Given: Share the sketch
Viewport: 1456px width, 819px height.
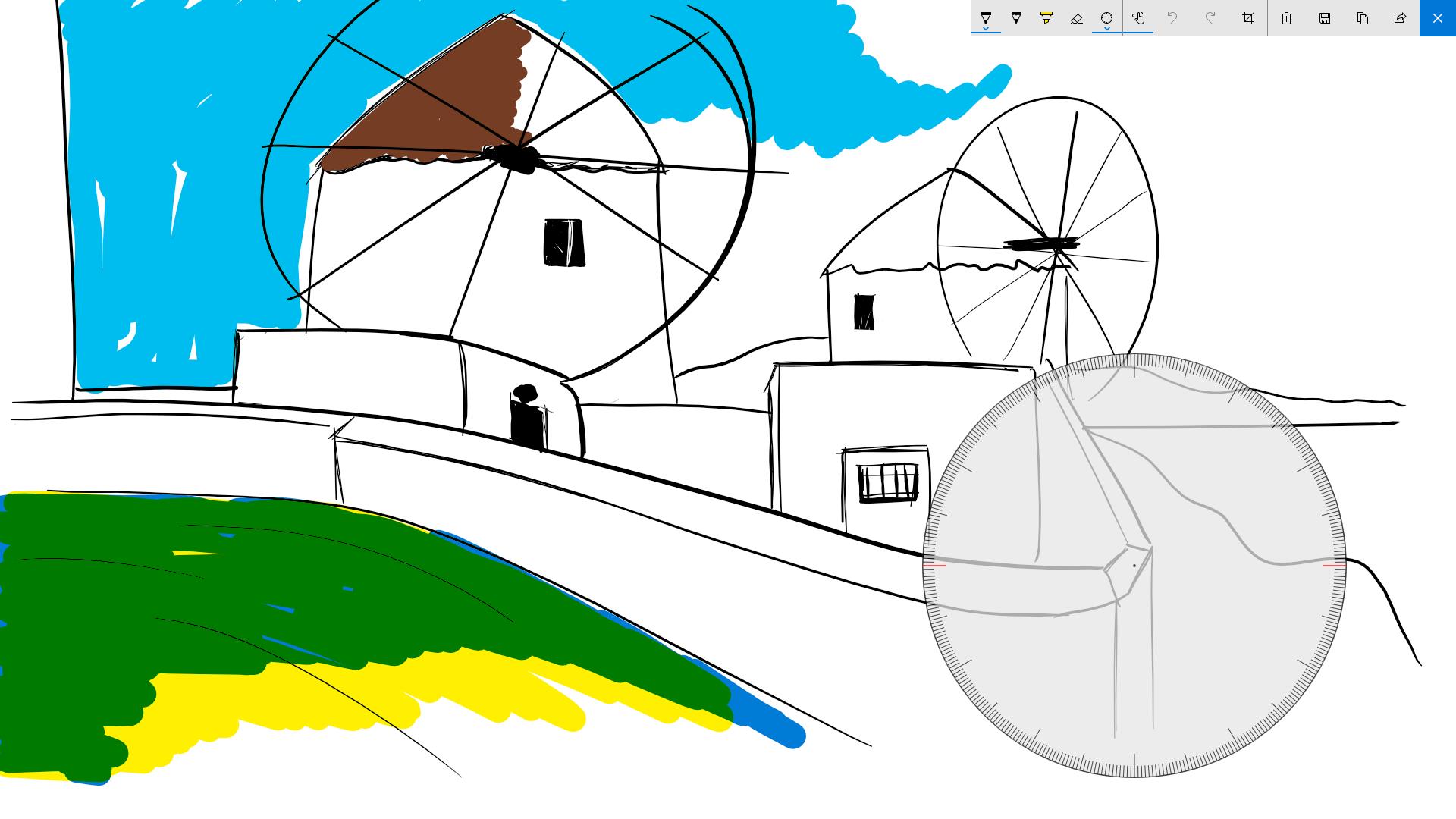Looking at the screenshot, I should coord(1400,18).
